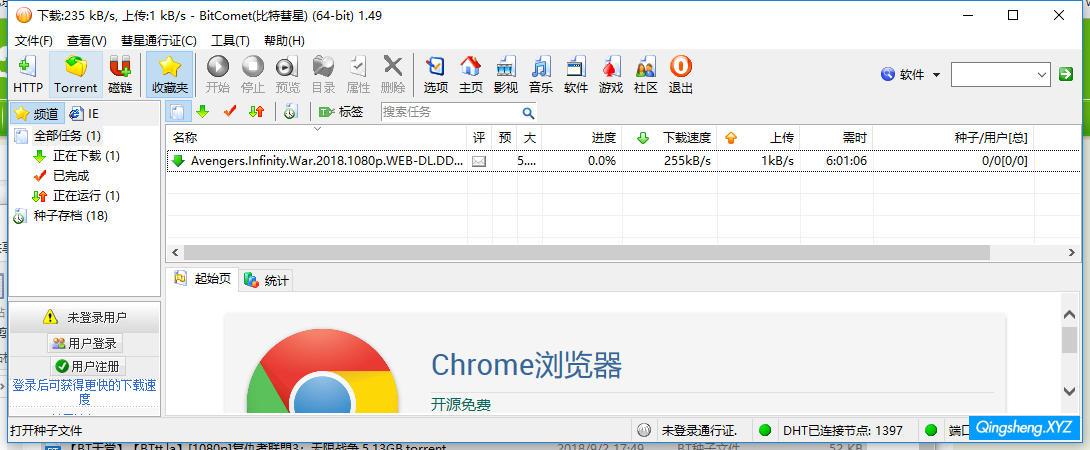
Task: Click the Chrome浏览器 ad title
Action: click(526, 364)
